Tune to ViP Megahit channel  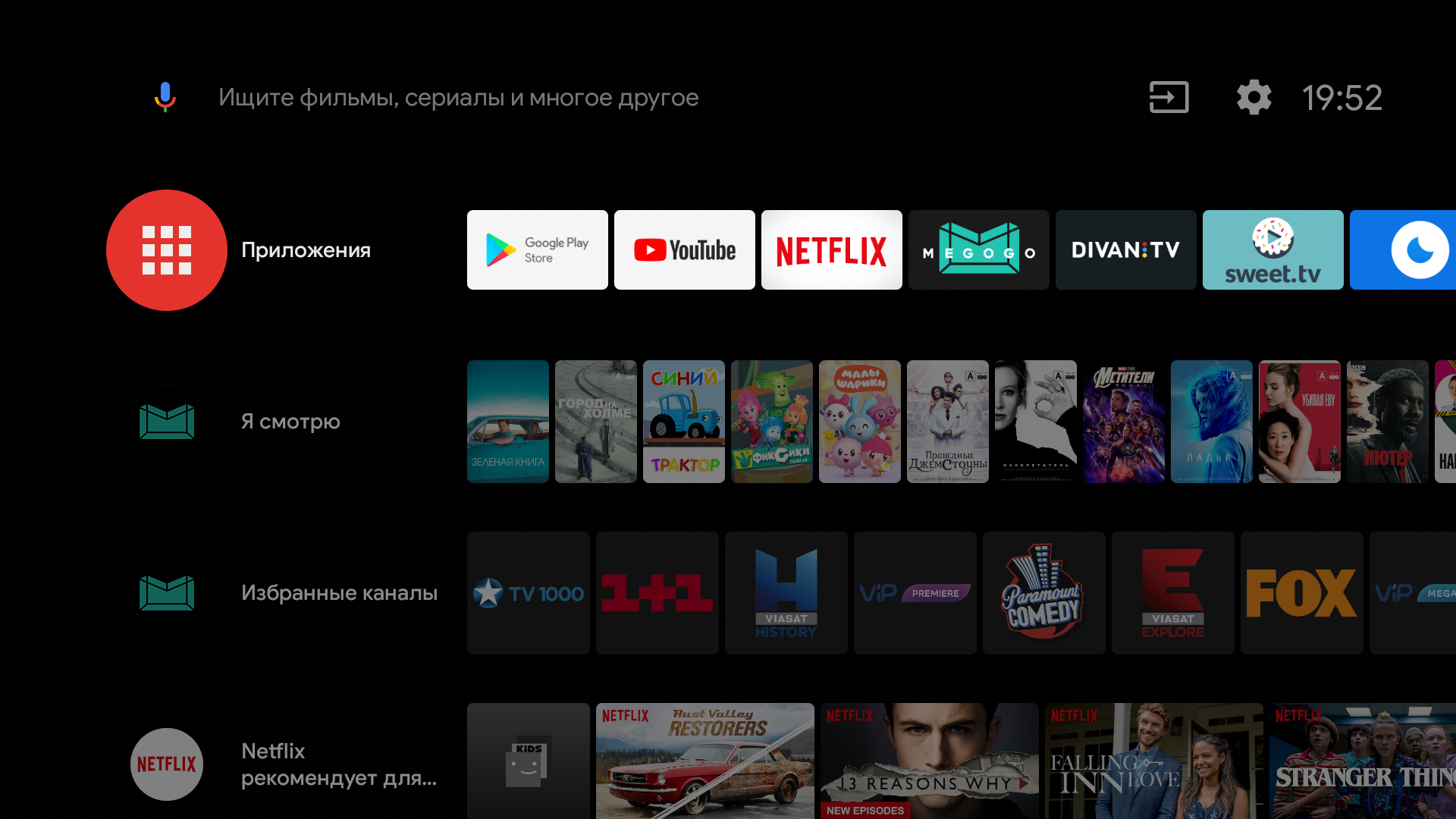(1413, 593)
